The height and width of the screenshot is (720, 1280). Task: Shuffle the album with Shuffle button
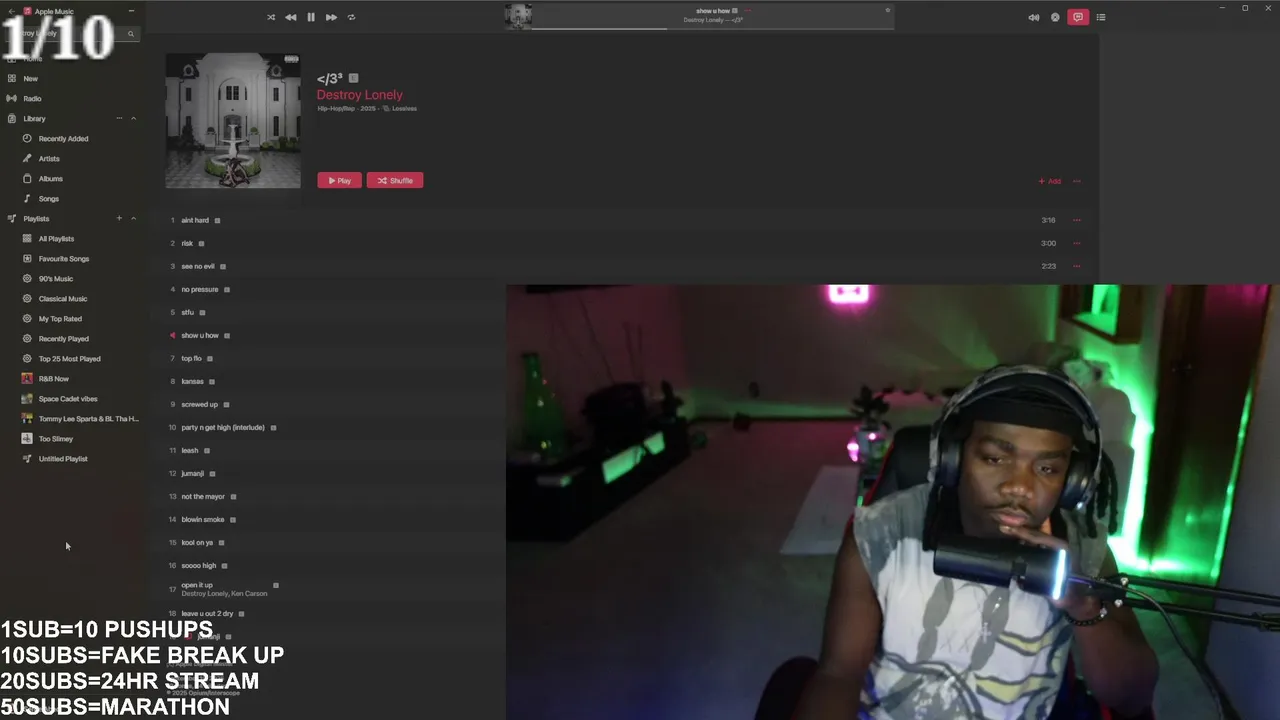(x=395, y=180)
